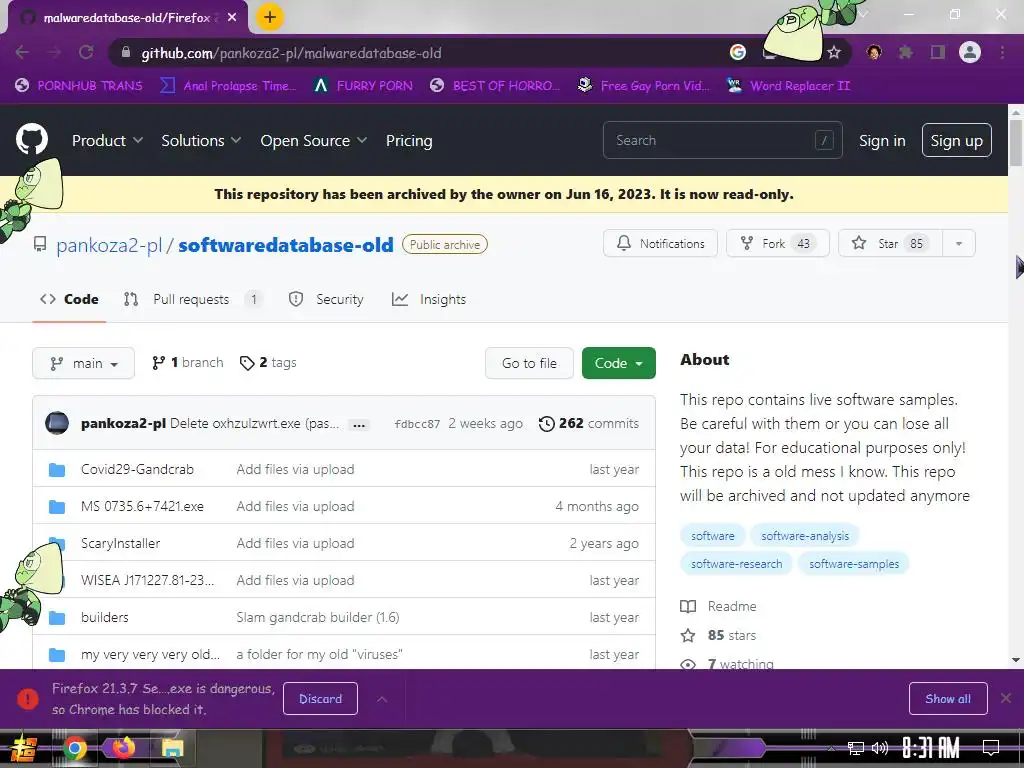Select the Code tab
The image size is (1024, 768).
tap(69, 300)
